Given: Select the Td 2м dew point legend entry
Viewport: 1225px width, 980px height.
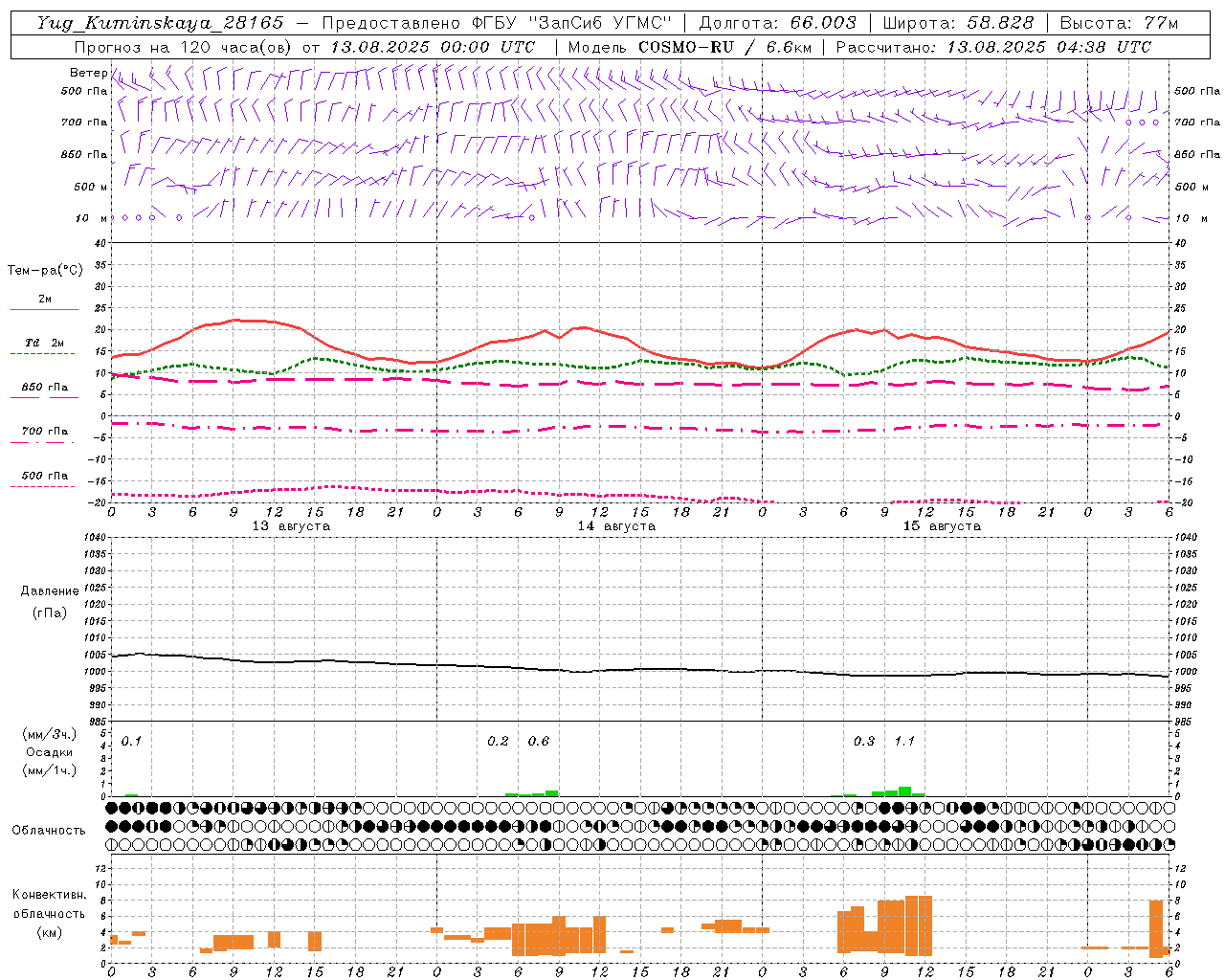Looking at the screenshot, I should [45, 343].
